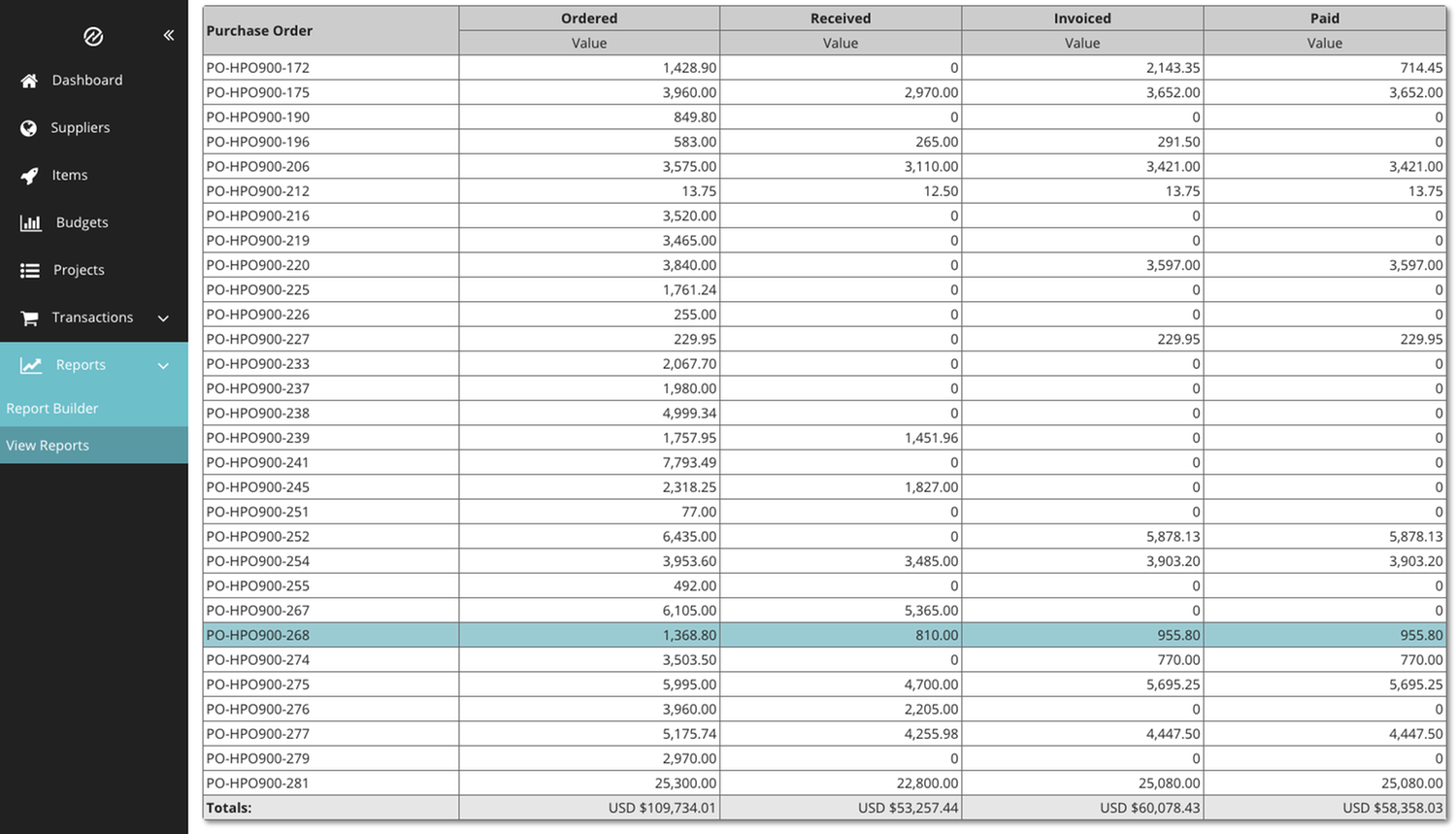The image size is (1456, 834).
Task: Select PO-HPO900-241 row
Action: (824, 462)
